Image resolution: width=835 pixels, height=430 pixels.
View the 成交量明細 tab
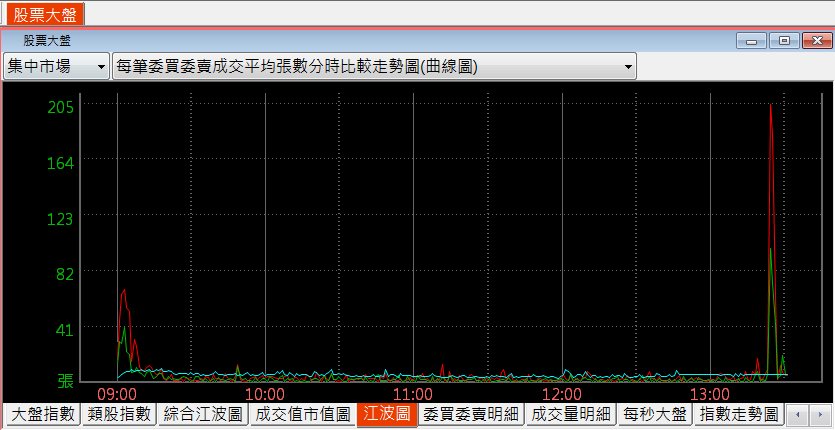click(x=568, y=413)
